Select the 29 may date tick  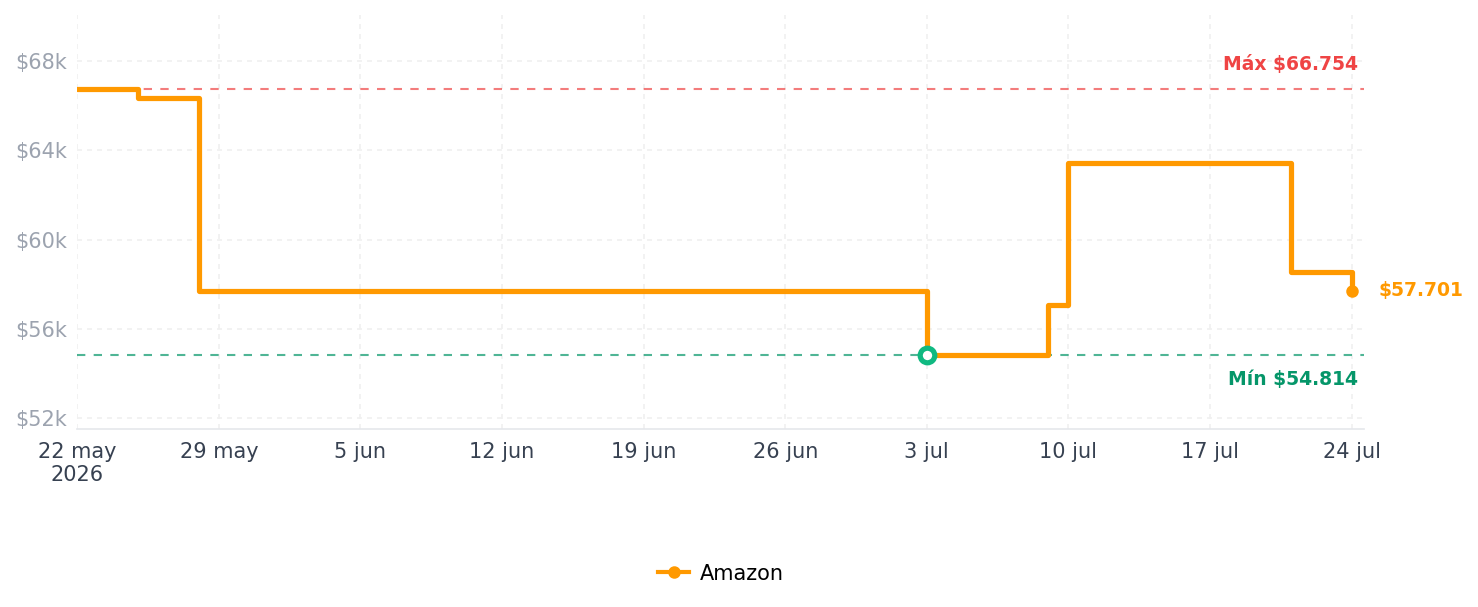click(x=219, y=451)
